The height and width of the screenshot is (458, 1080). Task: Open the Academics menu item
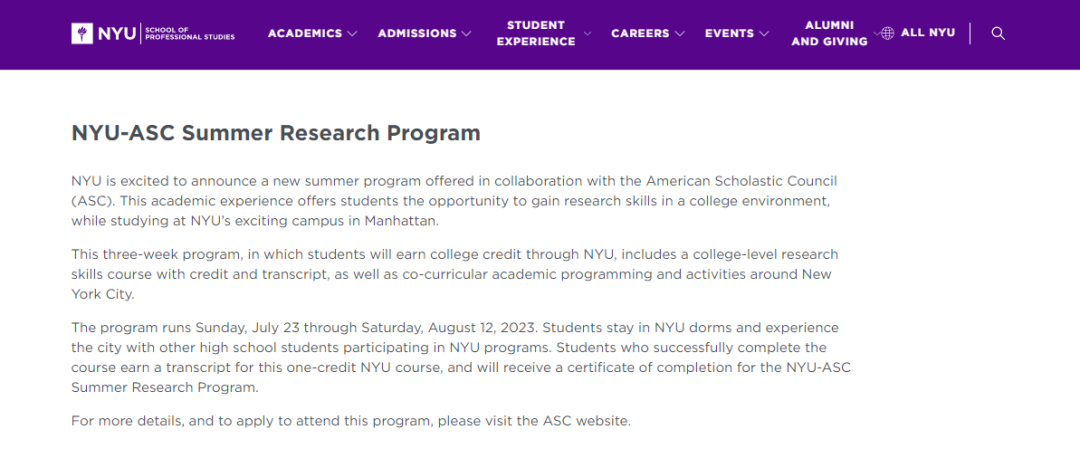click(305, 34)
